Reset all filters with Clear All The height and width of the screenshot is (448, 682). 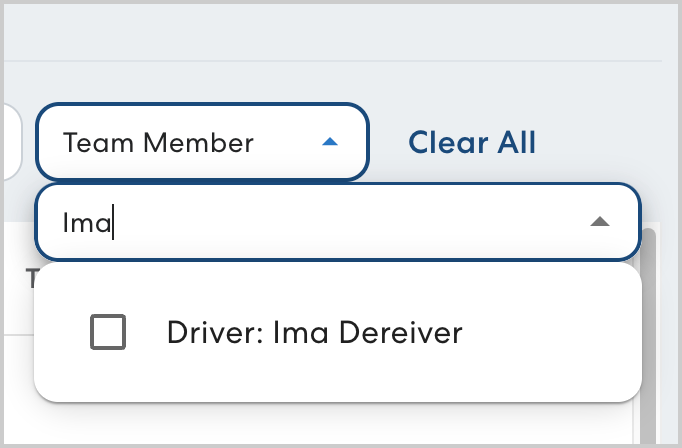click(472, 143)
